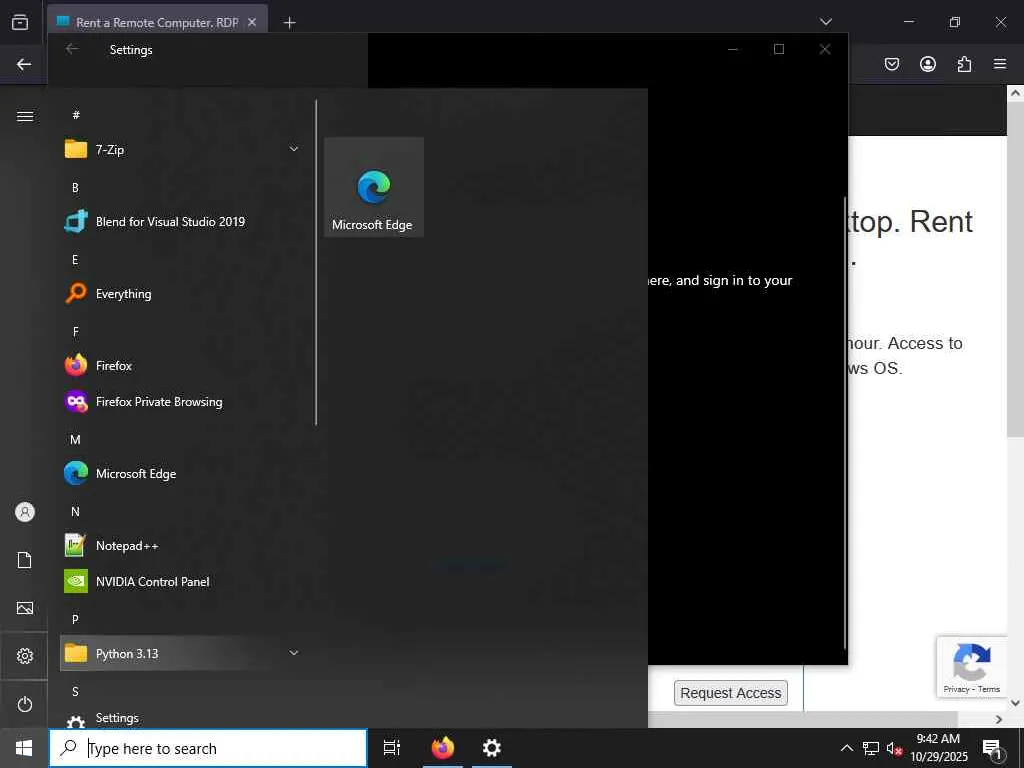The width and height of the screenshot is (1024, 768).
Task: Open the list all tabs dropdown
Action: pos(825,22)
